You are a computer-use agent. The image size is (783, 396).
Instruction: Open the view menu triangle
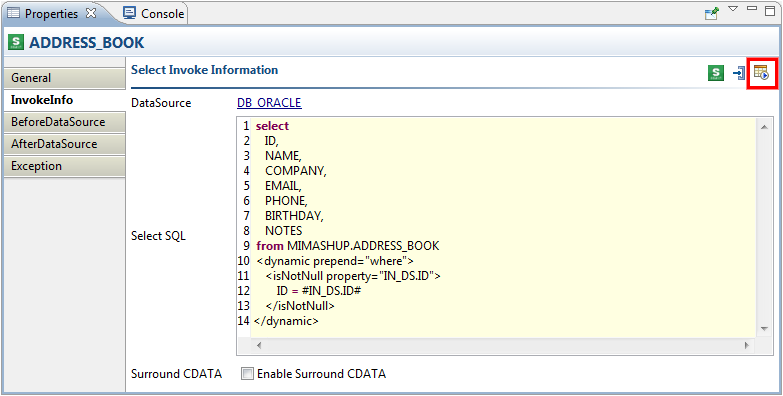(x=733, y=8)
